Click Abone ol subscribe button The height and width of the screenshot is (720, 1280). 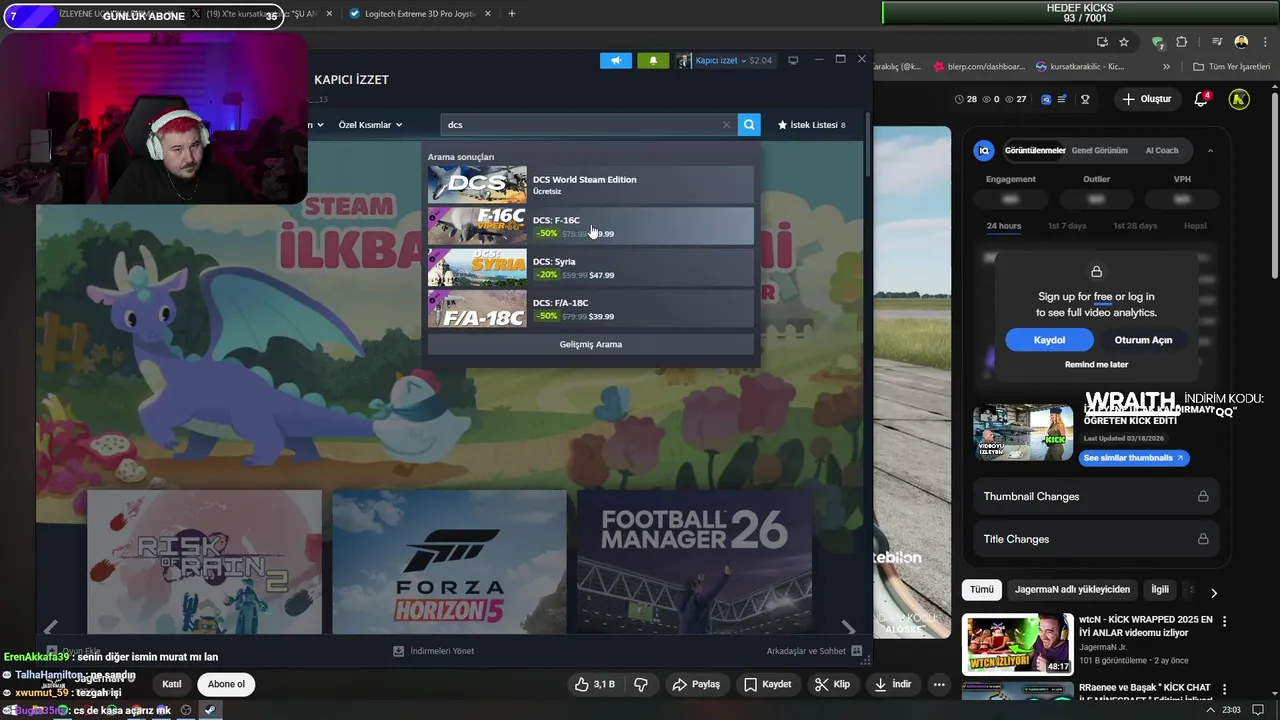click(226, 685)
